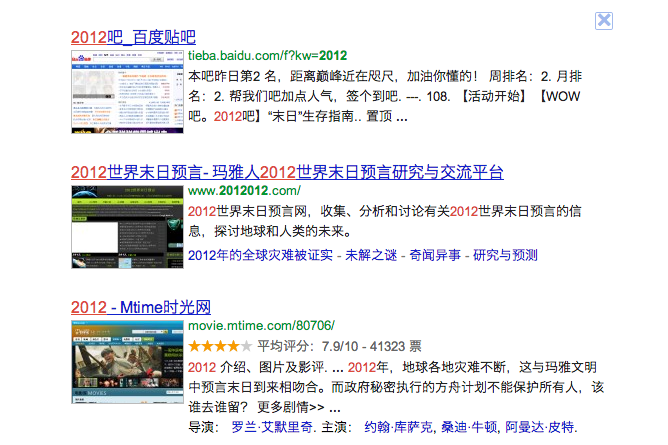Open the 2012 - Mtime时光网 result title
The height and width of the screenshot is (445, 668).
tap(140, 306)
